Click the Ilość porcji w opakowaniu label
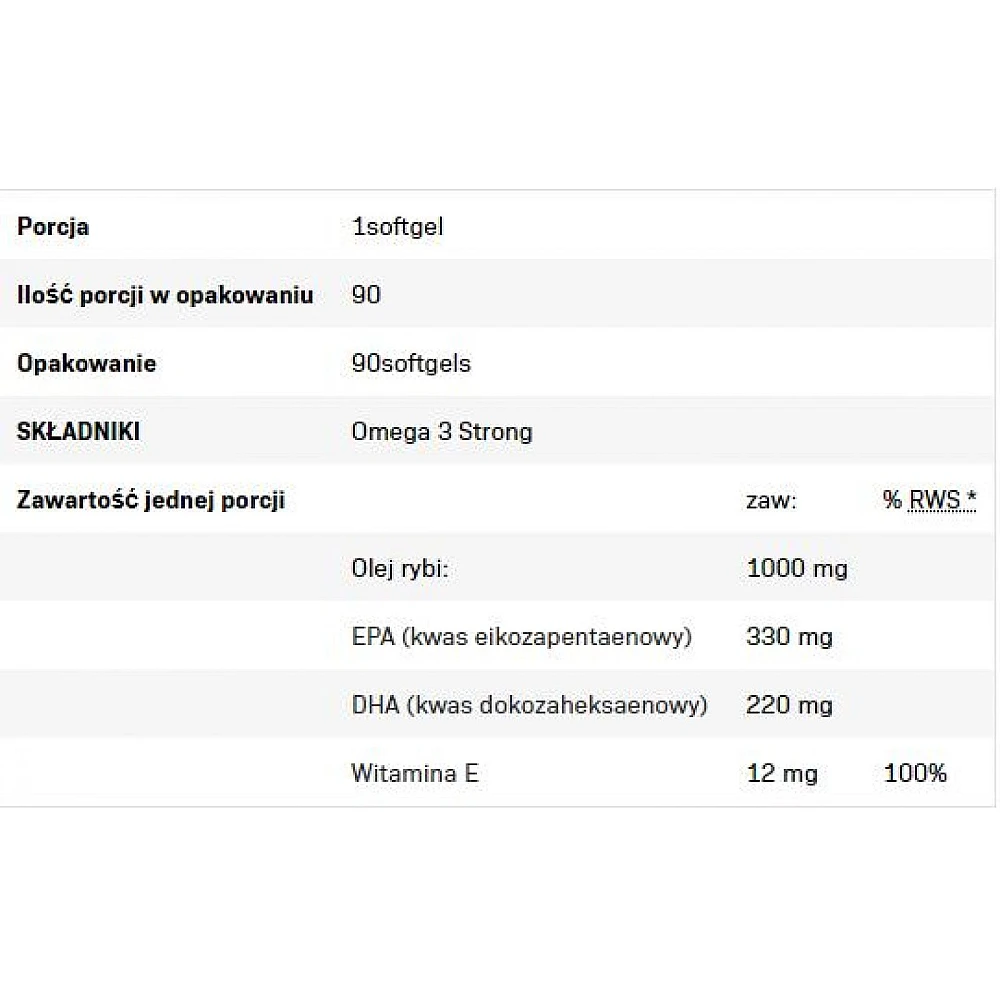Viewport: 1000px width, 1000px height. point(165,295)
